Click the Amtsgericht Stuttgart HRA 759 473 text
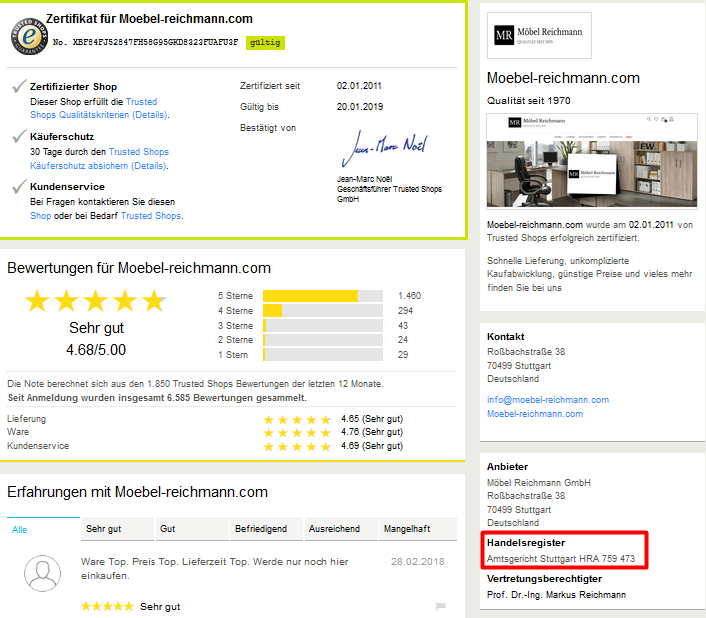This screenshot has height=618, width=706. [x=561, y=559]
